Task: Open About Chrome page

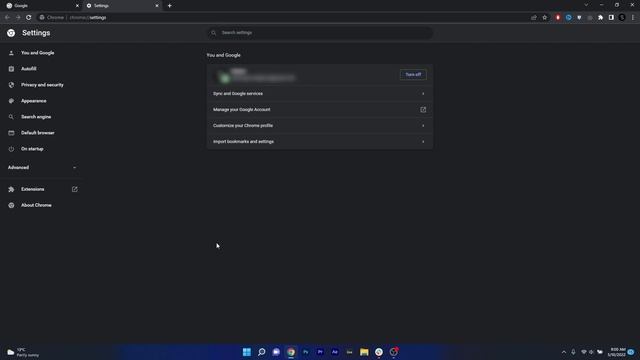Action: (36, 205)
